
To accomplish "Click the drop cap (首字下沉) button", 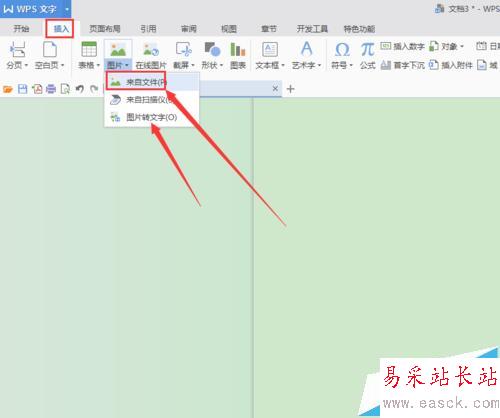I will (x=402, y=65).
